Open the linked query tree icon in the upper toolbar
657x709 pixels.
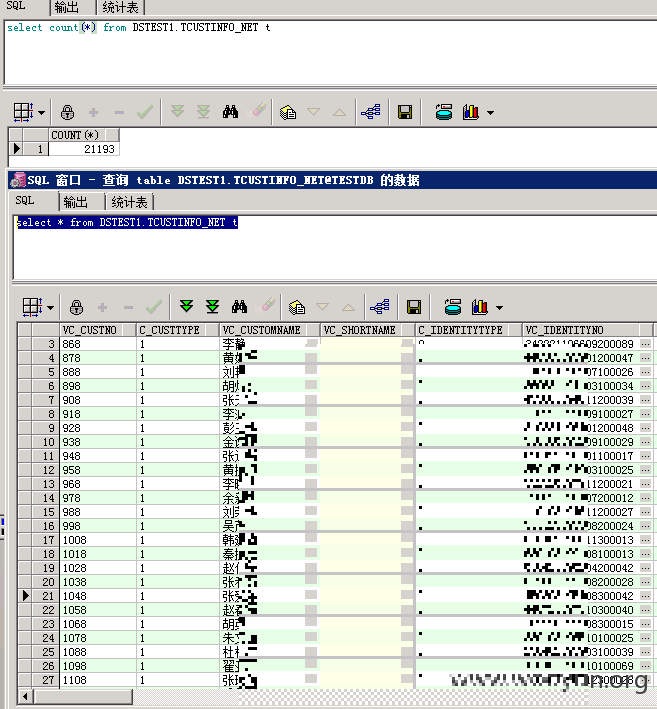coord(371,112)
